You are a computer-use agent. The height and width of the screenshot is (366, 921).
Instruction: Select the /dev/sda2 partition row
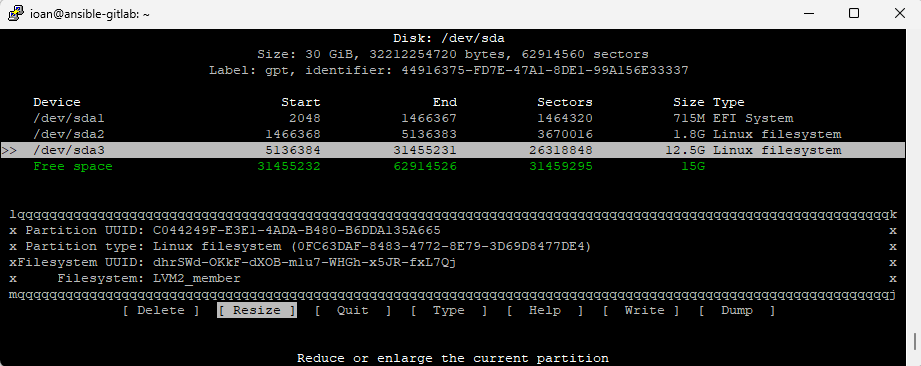[x=453, y=134]
